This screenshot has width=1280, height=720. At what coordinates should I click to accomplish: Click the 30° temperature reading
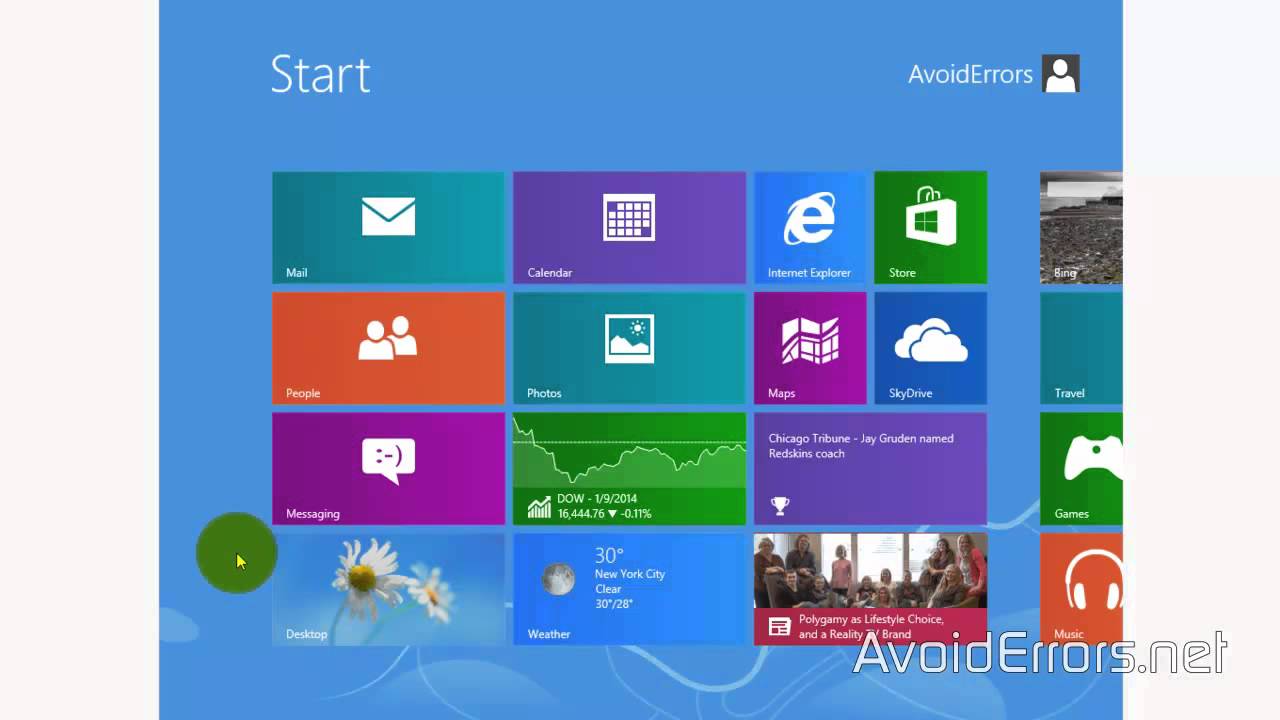click(x=609, y=555)
